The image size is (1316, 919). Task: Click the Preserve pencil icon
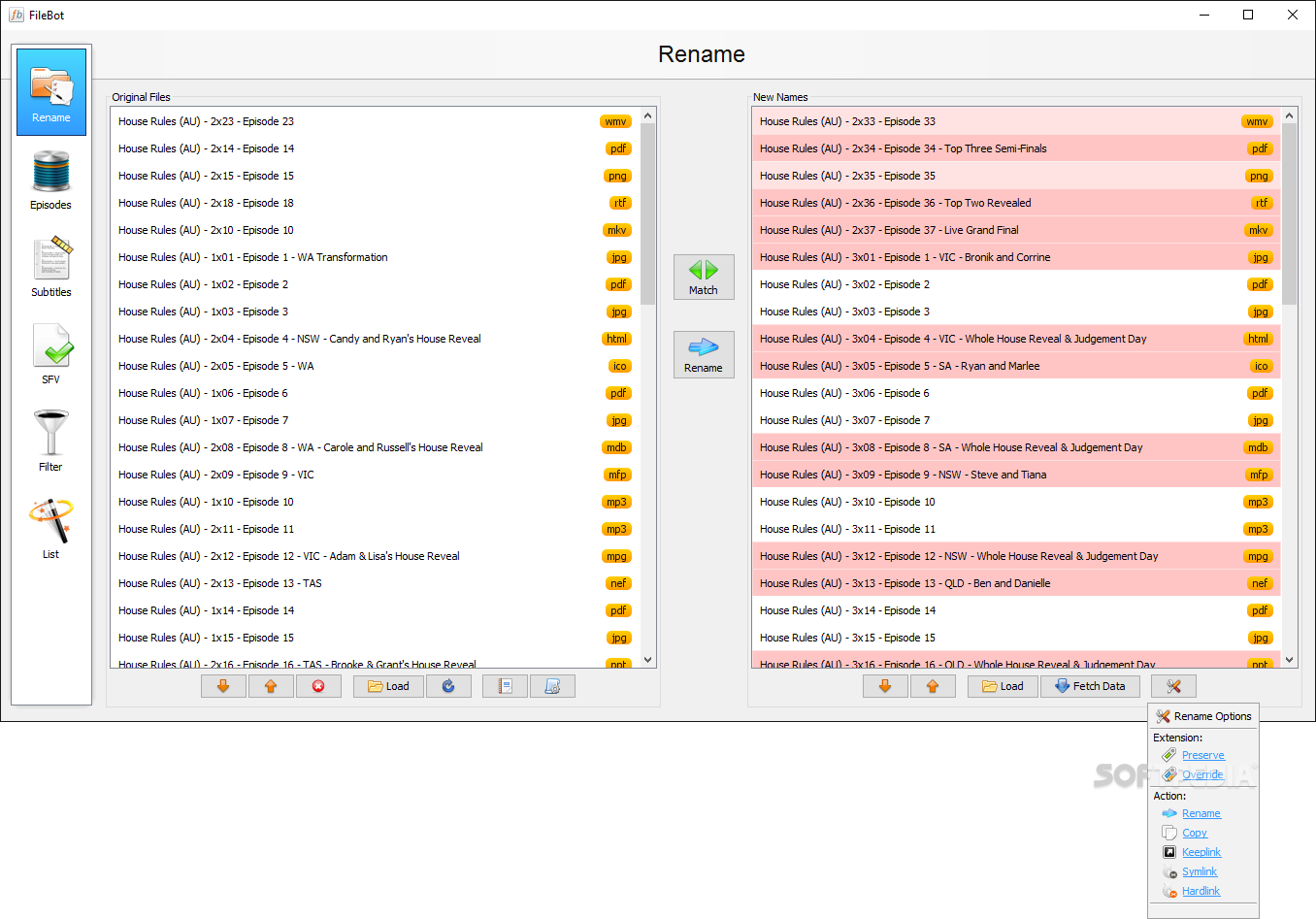point(1169,755)
